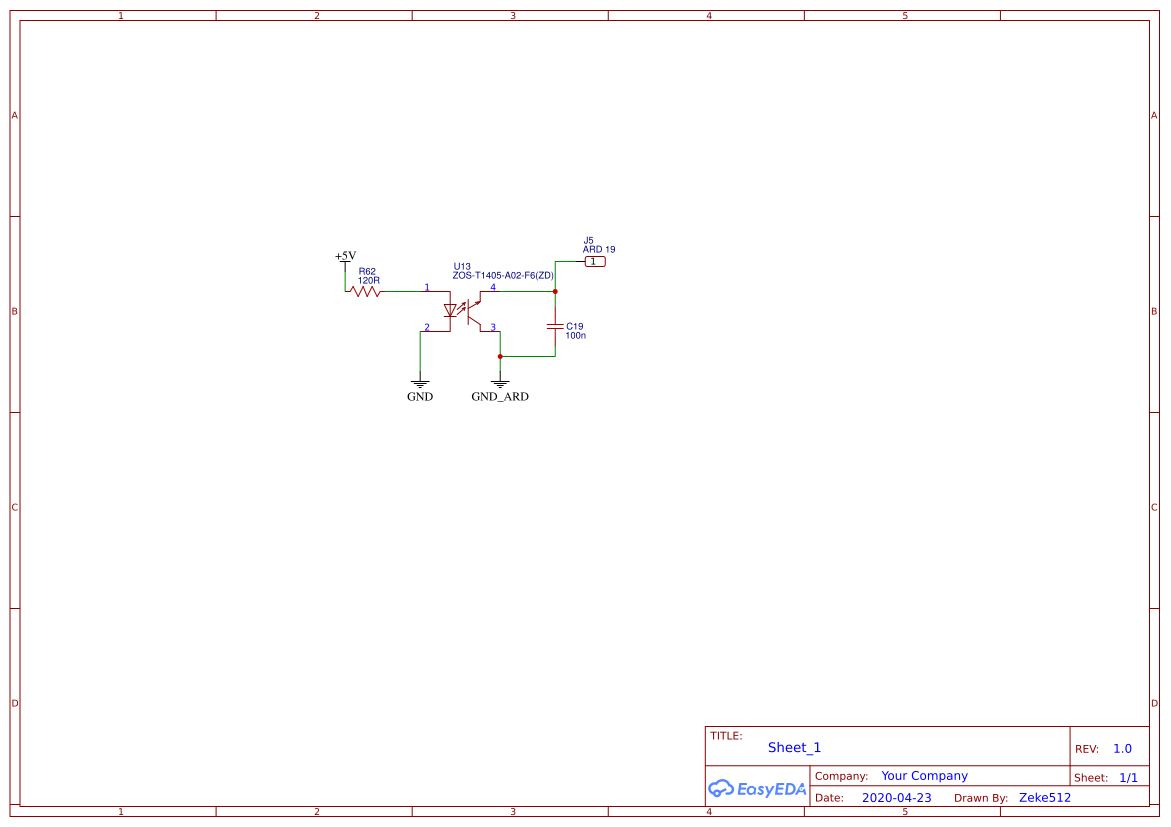Click the Zeke512 drawn-by name
Image resolution: width=1171 pixels, height=827 pixels.
[x=1044, y=797]
